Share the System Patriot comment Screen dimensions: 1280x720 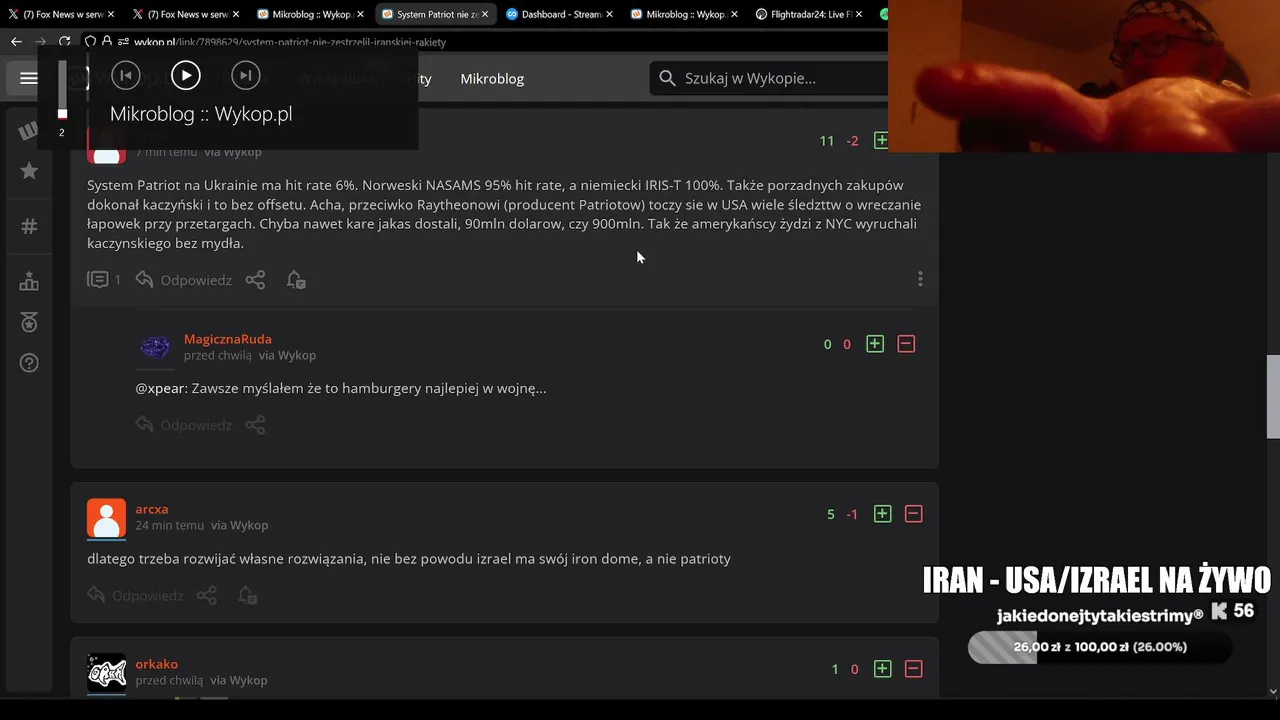(x=256, y=280)
